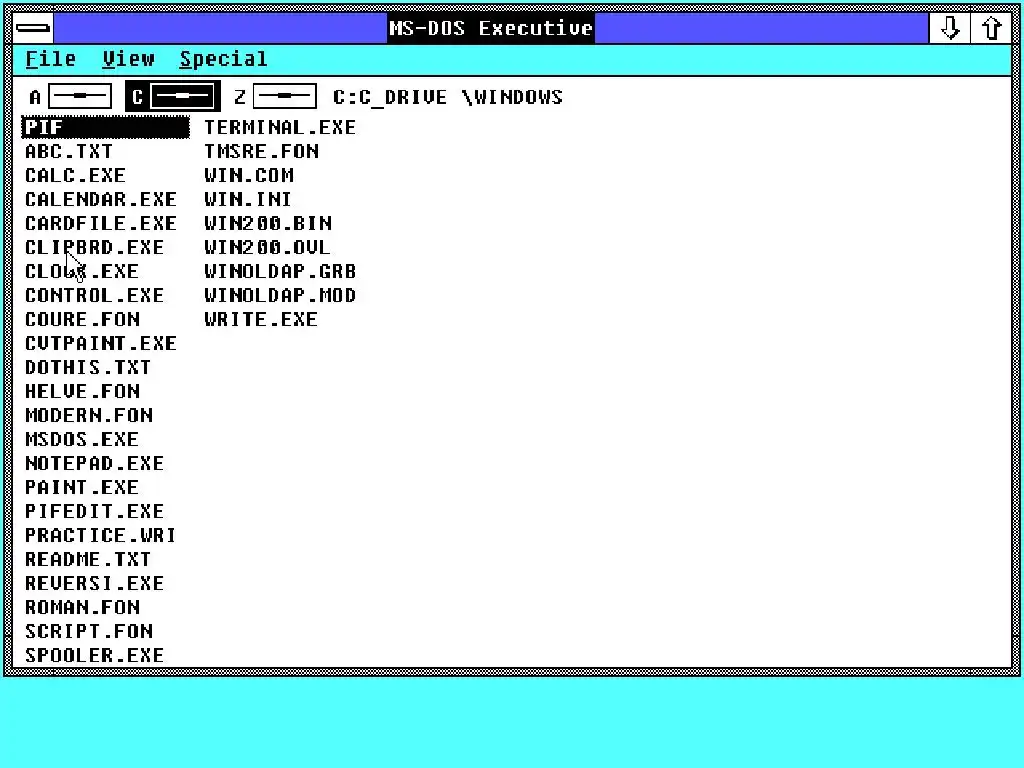Select NOTEPAD.EXE

pyautogui.click(x=94, y=464)
